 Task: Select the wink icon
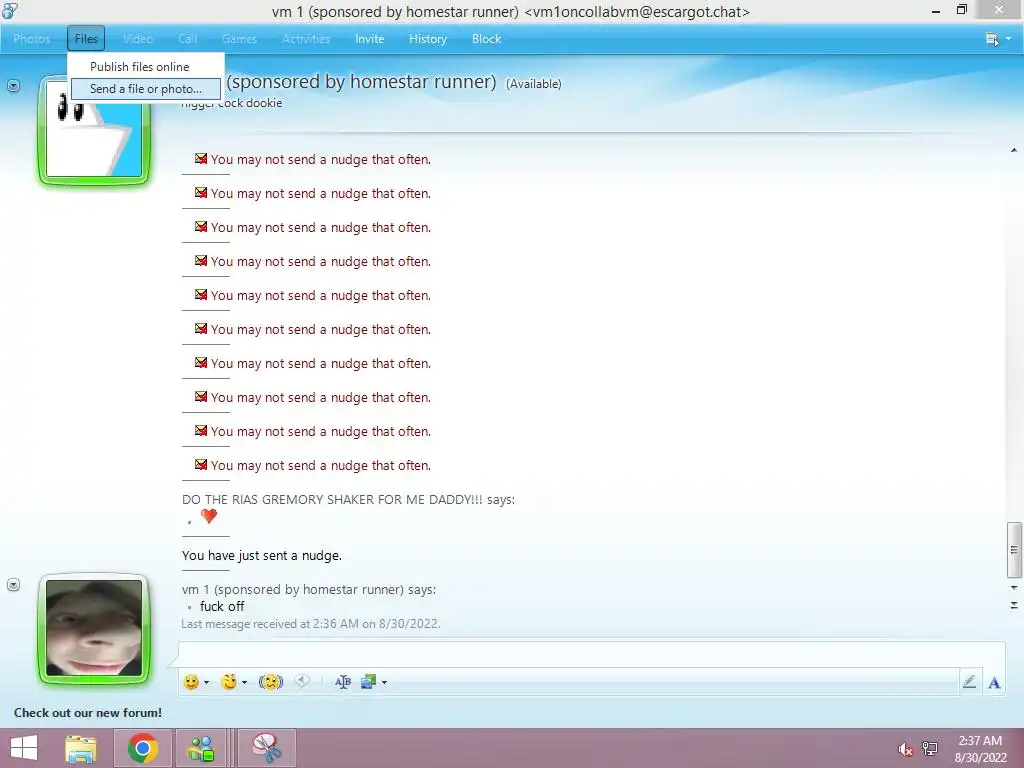point(229,682)
